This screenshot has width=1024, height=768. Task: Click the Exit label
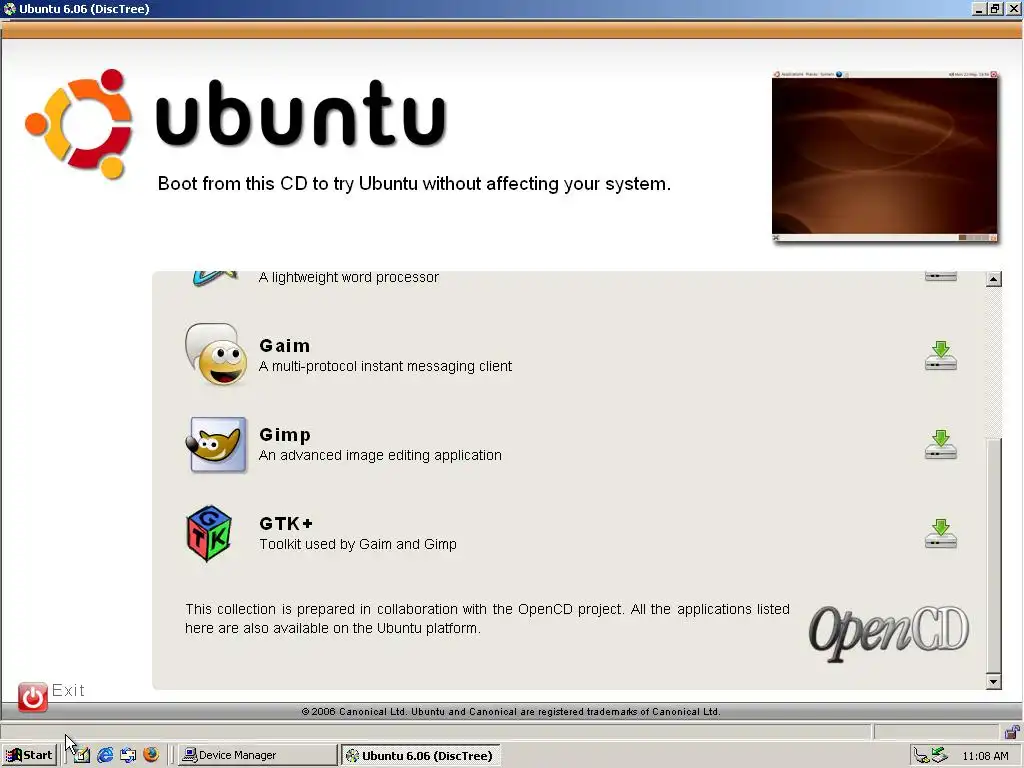[x=68, y=690]
